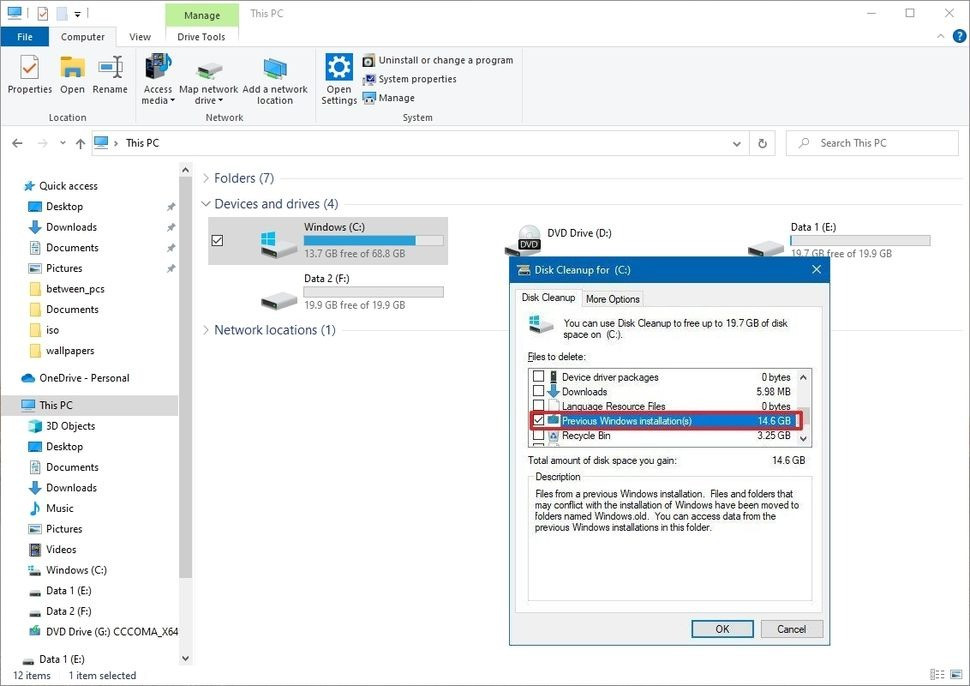Click the Search This PC field

point(872,144)
